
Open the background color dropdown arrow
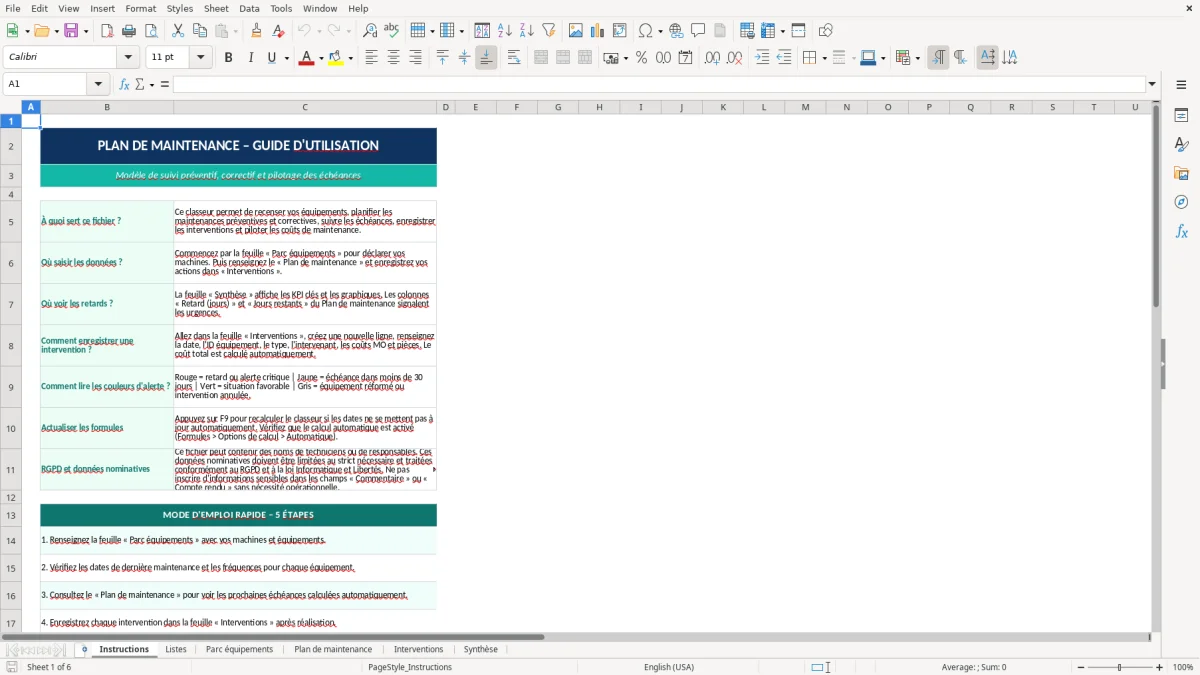(x=350, y=58)
